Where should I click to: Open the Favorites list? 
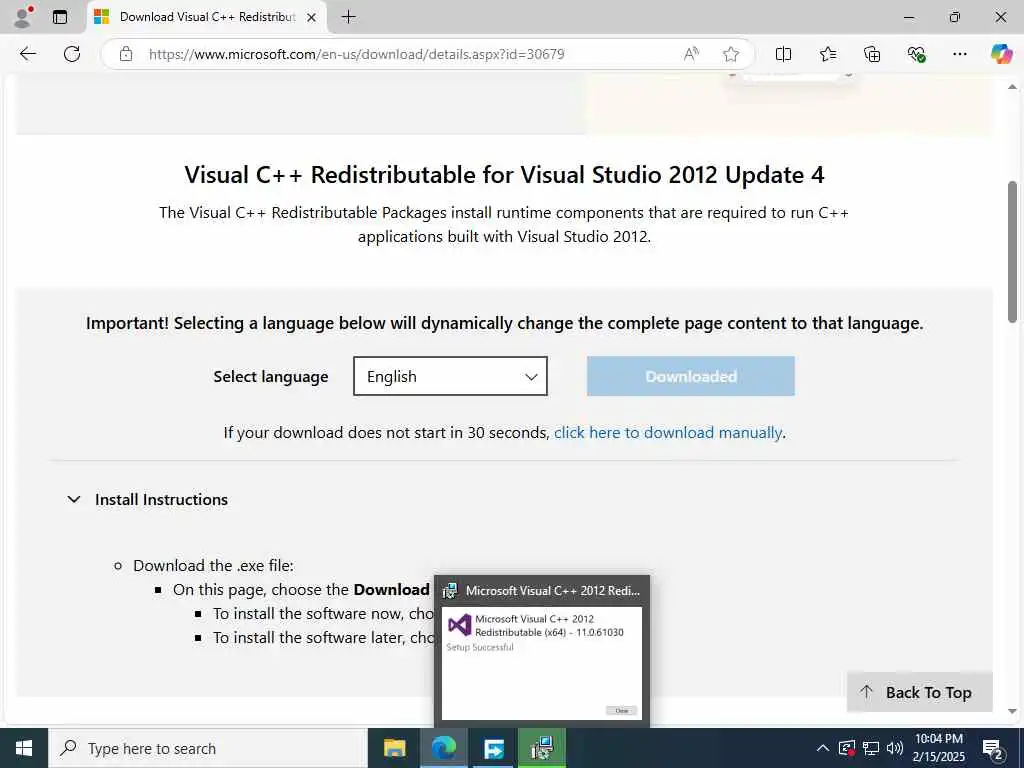tap(827, 54)
